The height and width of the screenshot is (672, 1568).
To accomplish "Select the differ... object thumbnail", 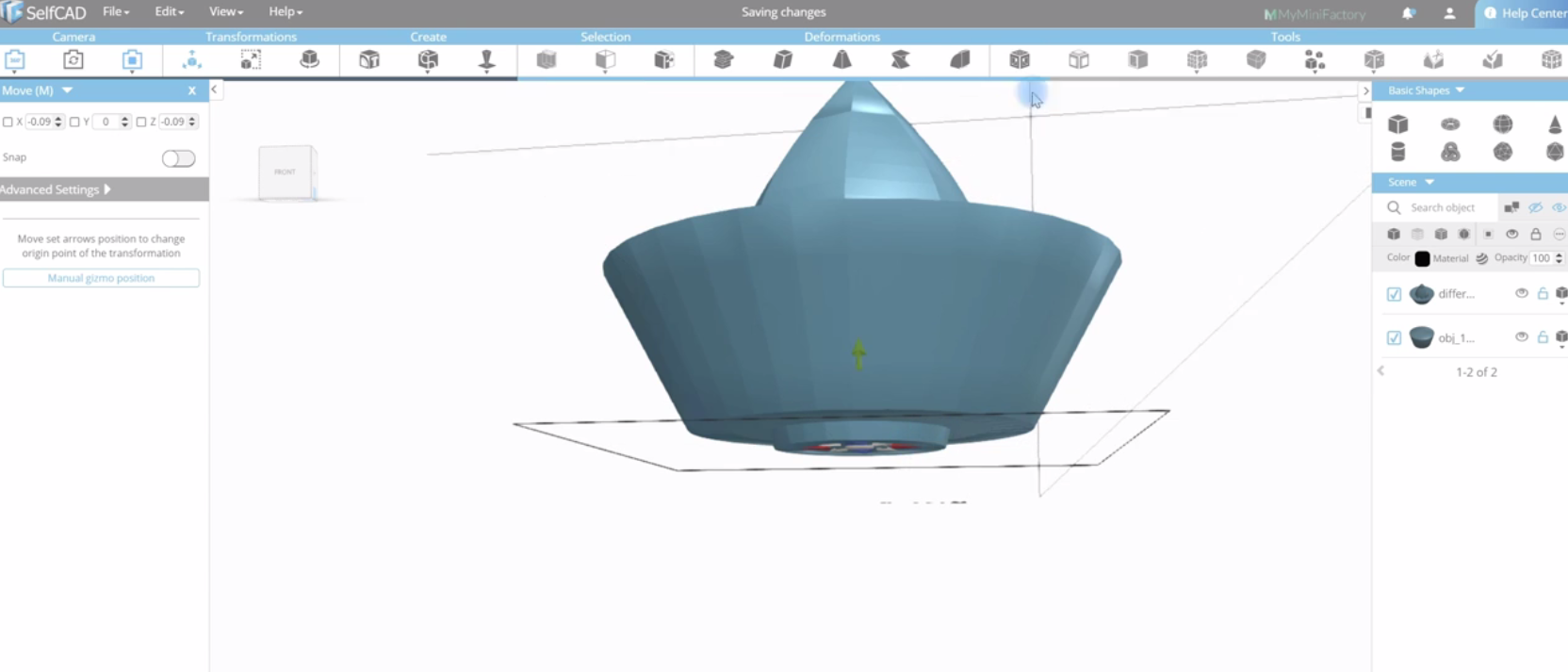I will (x=1421, y=294).
